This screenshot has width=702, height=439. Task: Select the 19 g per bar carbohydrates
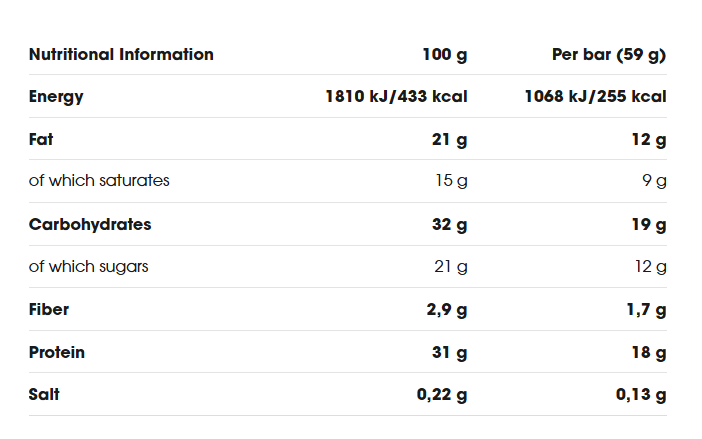[649, 225]
